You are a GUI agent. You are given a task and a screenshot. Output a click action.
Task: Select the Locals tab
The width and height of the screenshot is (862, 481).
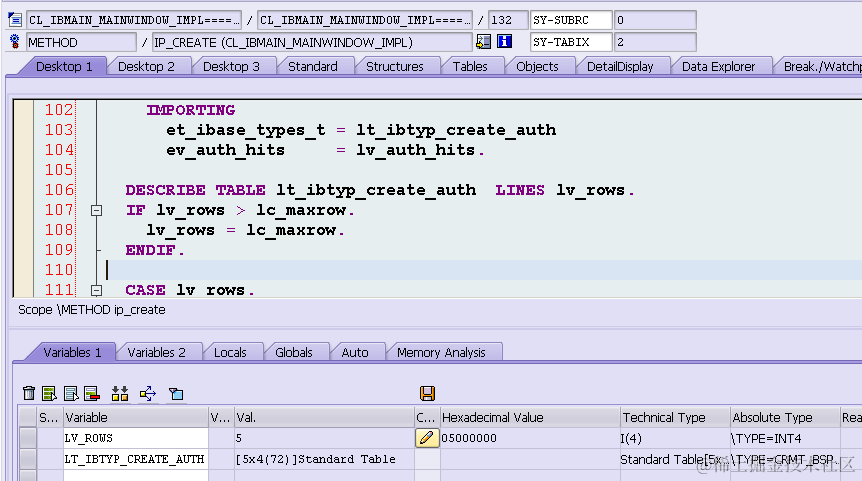[230, 352]
